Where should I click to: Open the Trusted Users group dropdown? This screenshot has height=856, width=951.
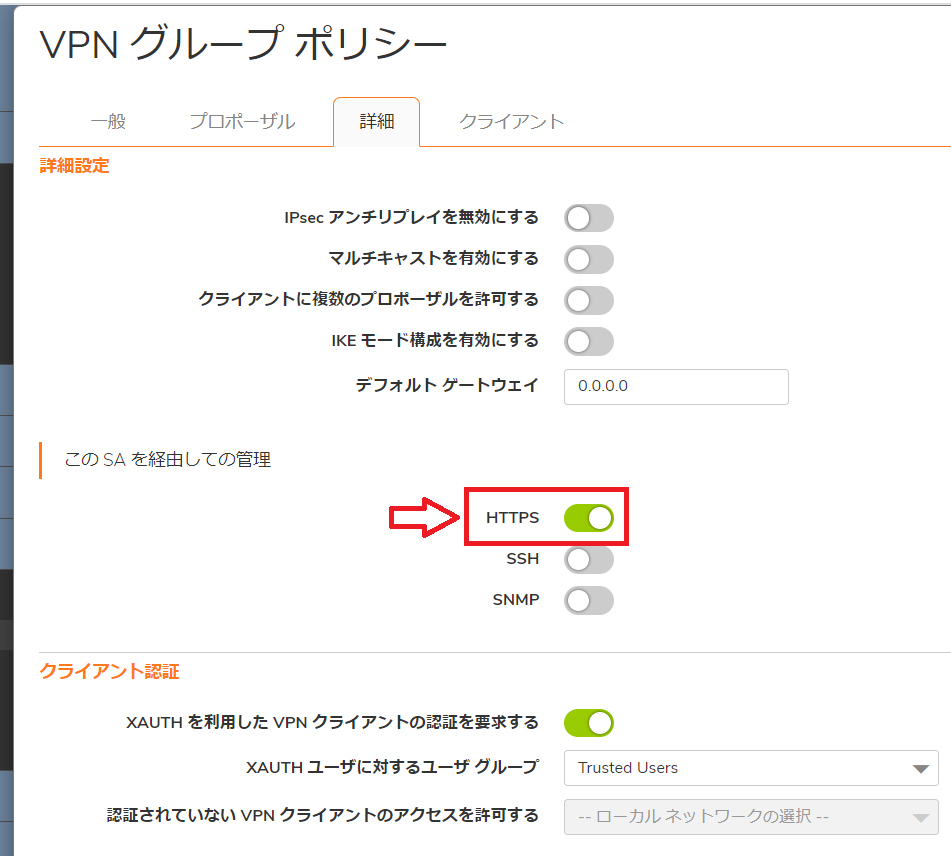751,768
